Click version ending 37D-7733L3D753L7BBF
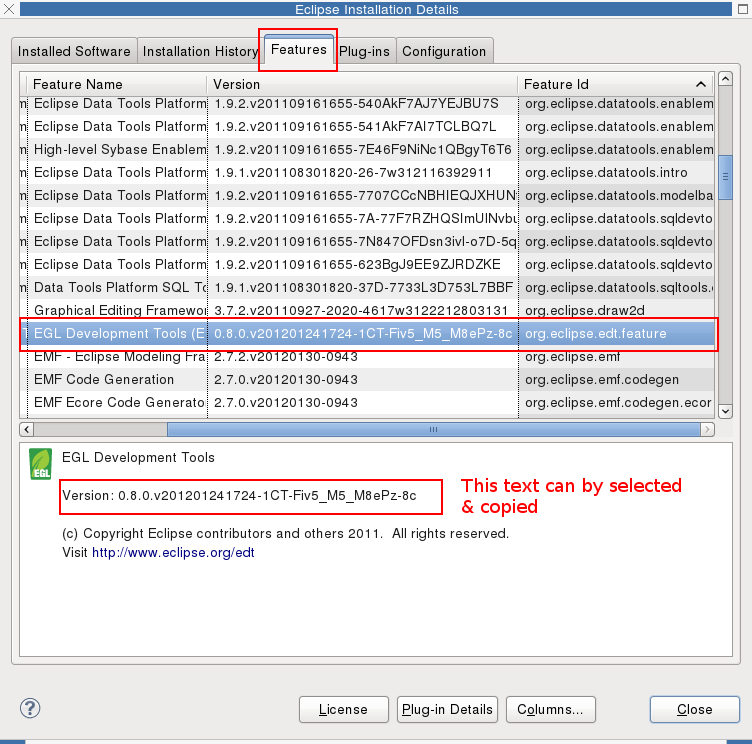Screen dimensions: 752x744 tap(364, 288)
